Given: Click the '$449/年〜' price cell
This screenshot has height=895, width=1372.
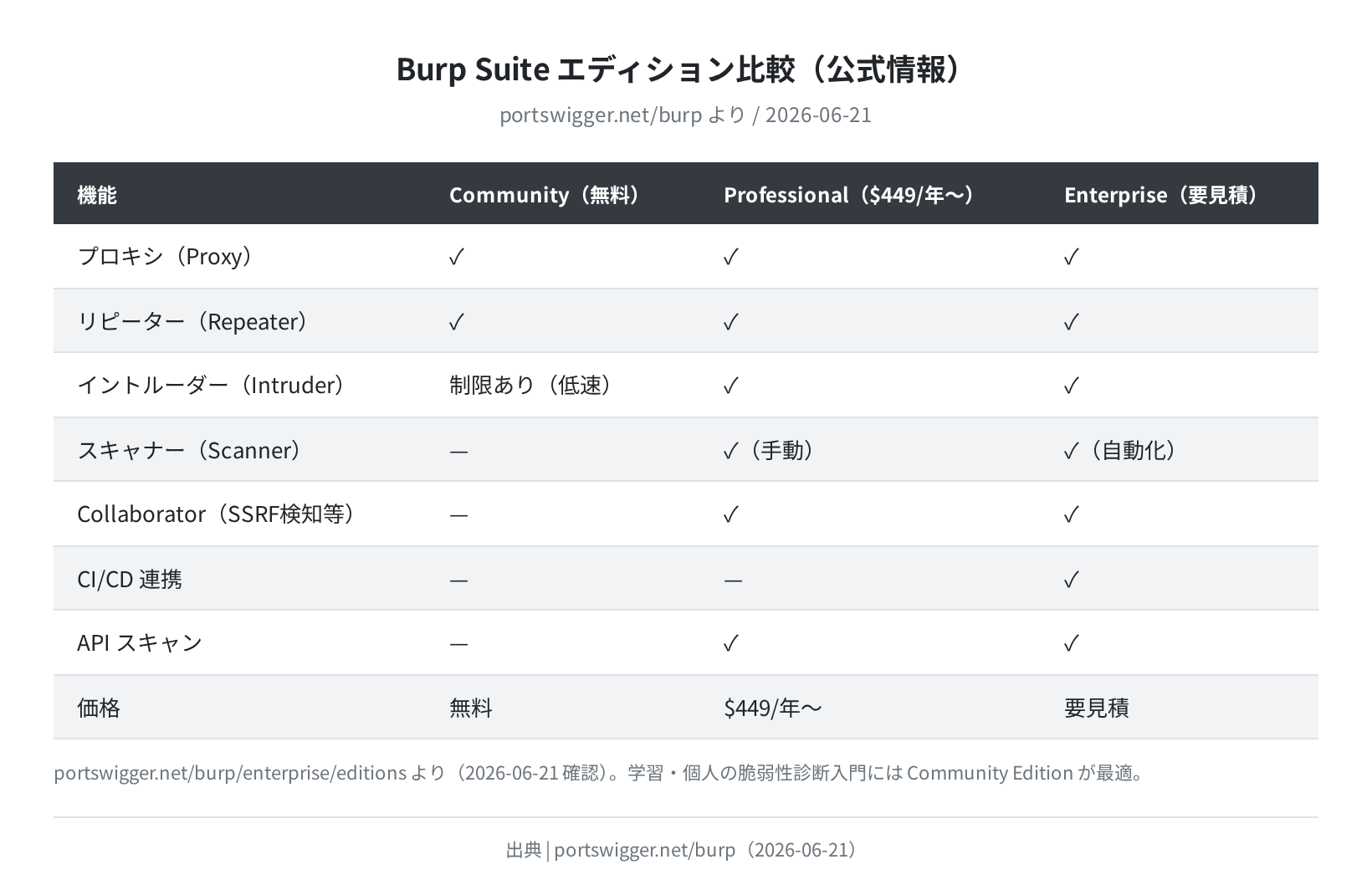Looking at the screenshot, I should [x=773, y=708].
